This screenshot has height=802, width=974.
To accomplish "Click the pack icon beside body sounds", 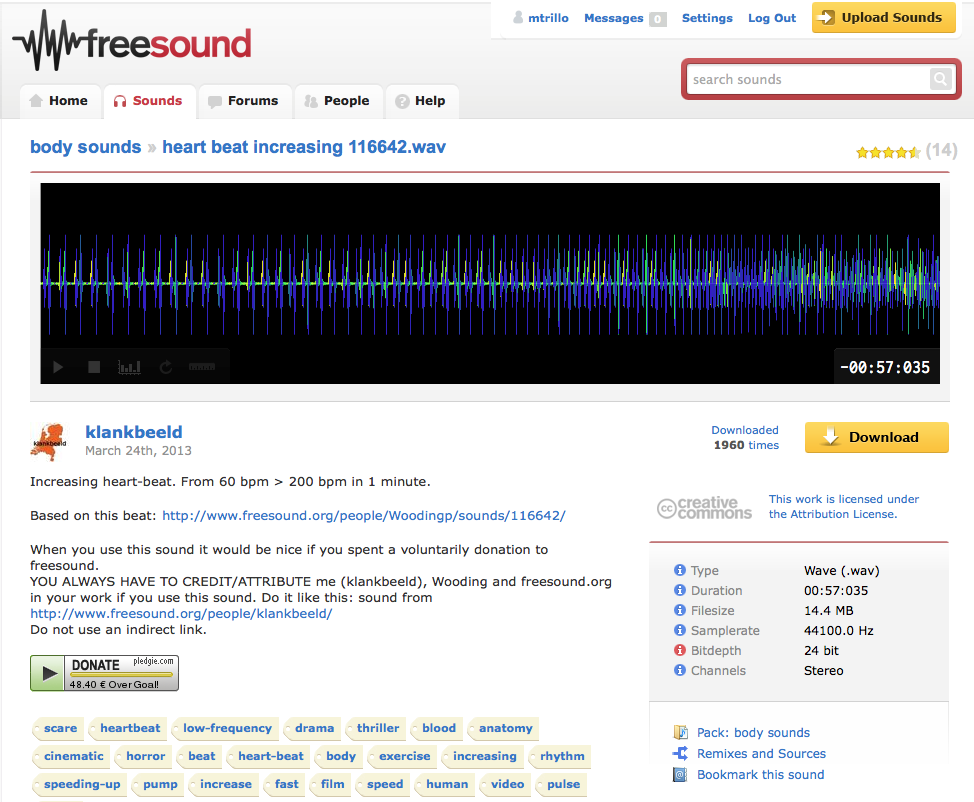I will pos(680,732).
